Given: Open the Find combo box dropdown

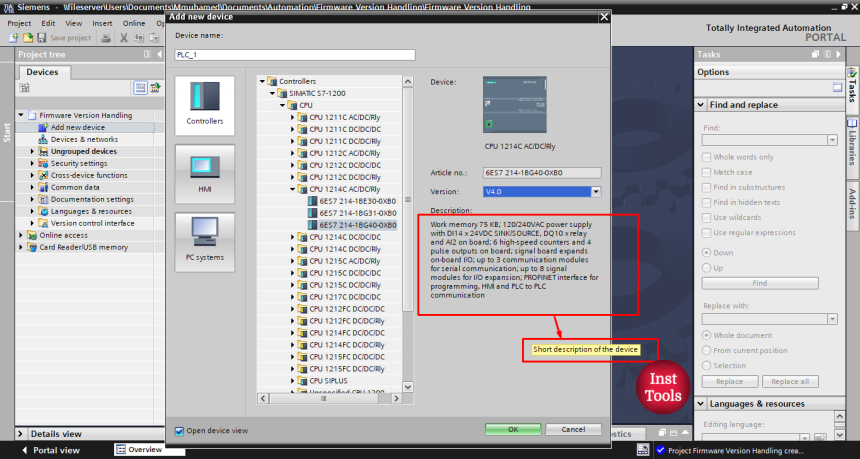Looking at the screenshot, I should tap(833, 140).
